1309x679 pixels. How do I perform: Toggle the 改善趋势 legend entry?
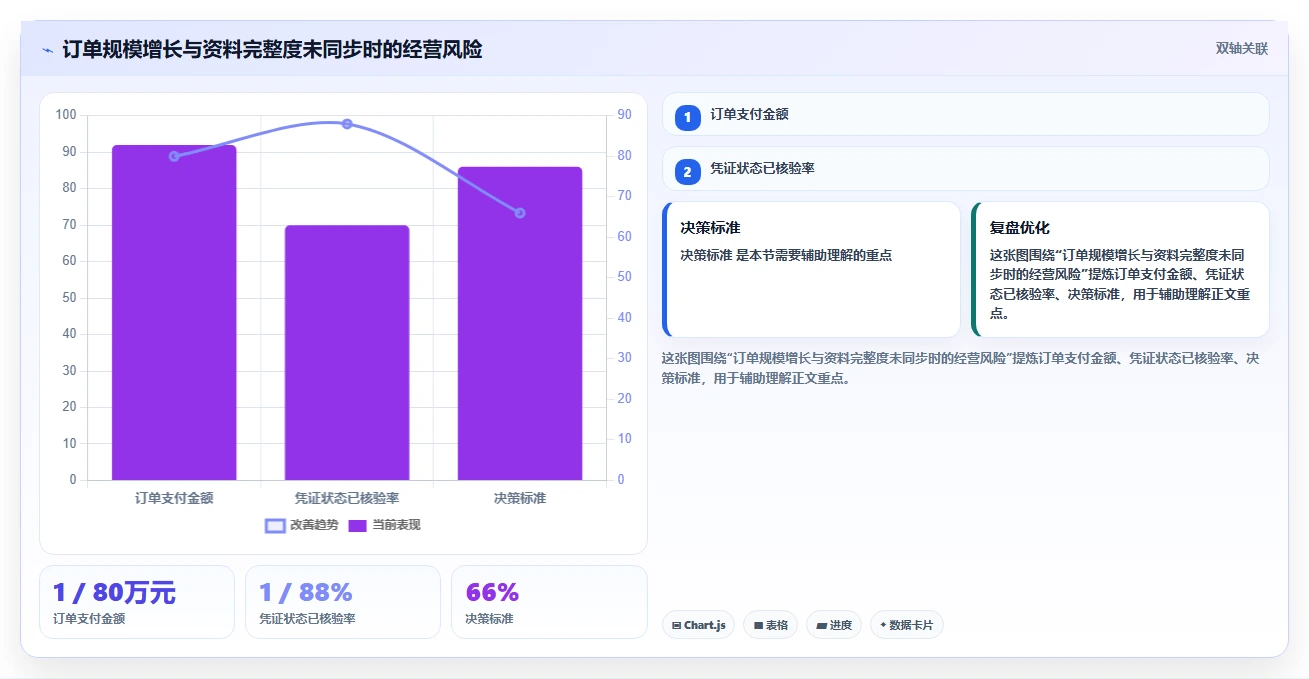[302, 525]
